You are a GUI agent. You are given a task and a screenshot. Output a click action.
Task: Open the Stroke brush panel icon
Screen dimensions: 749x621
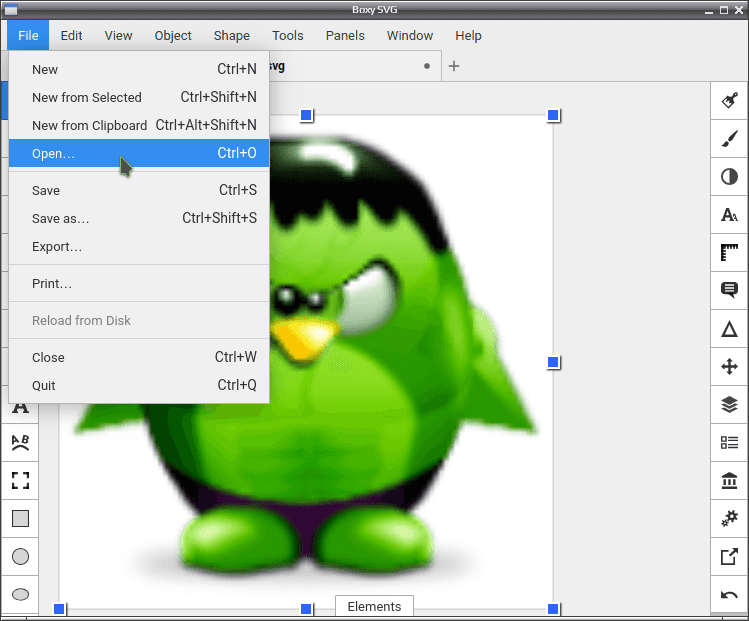(x=729, y=139)
